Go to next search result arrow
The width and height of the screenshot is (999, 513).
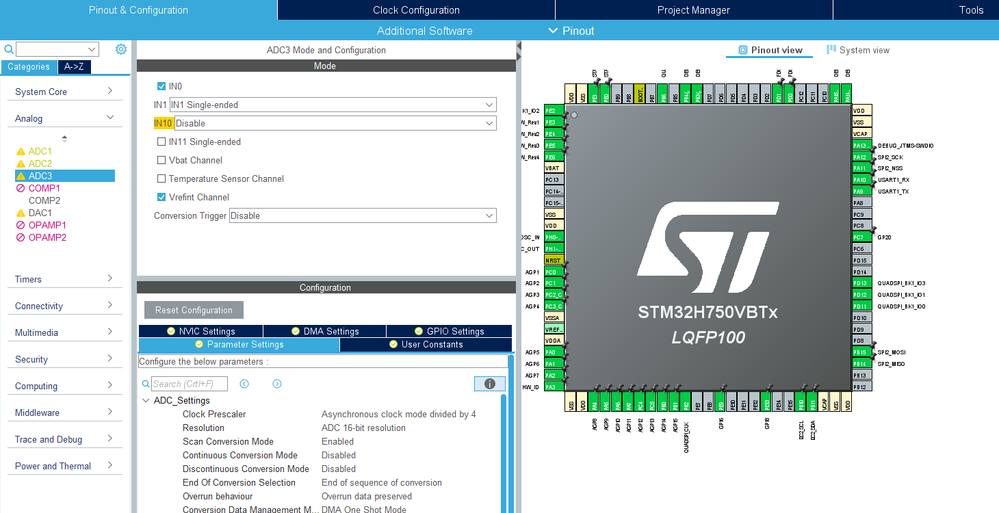point(277,384)
